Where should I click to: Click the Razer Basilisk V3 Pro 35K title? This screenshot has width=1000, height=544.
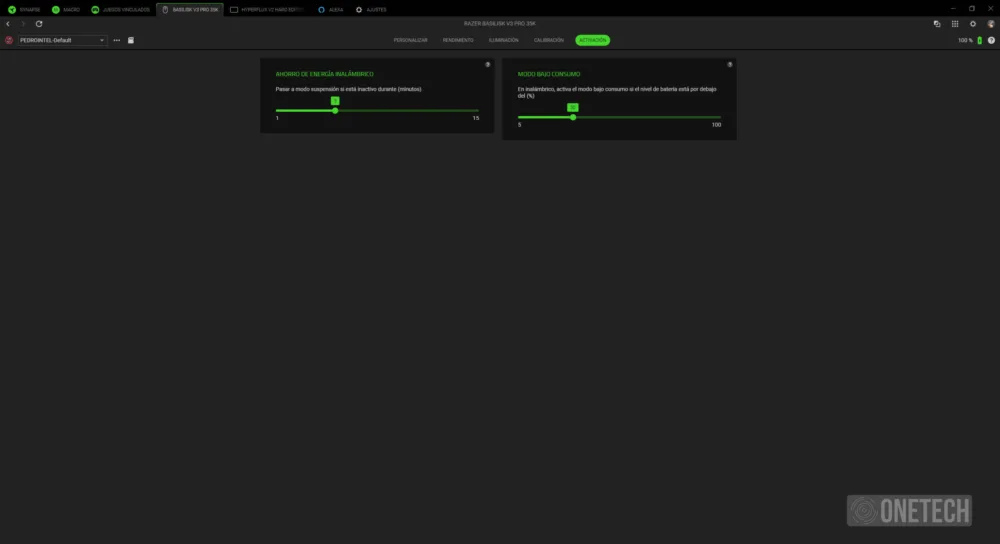[x=499, y=24]
